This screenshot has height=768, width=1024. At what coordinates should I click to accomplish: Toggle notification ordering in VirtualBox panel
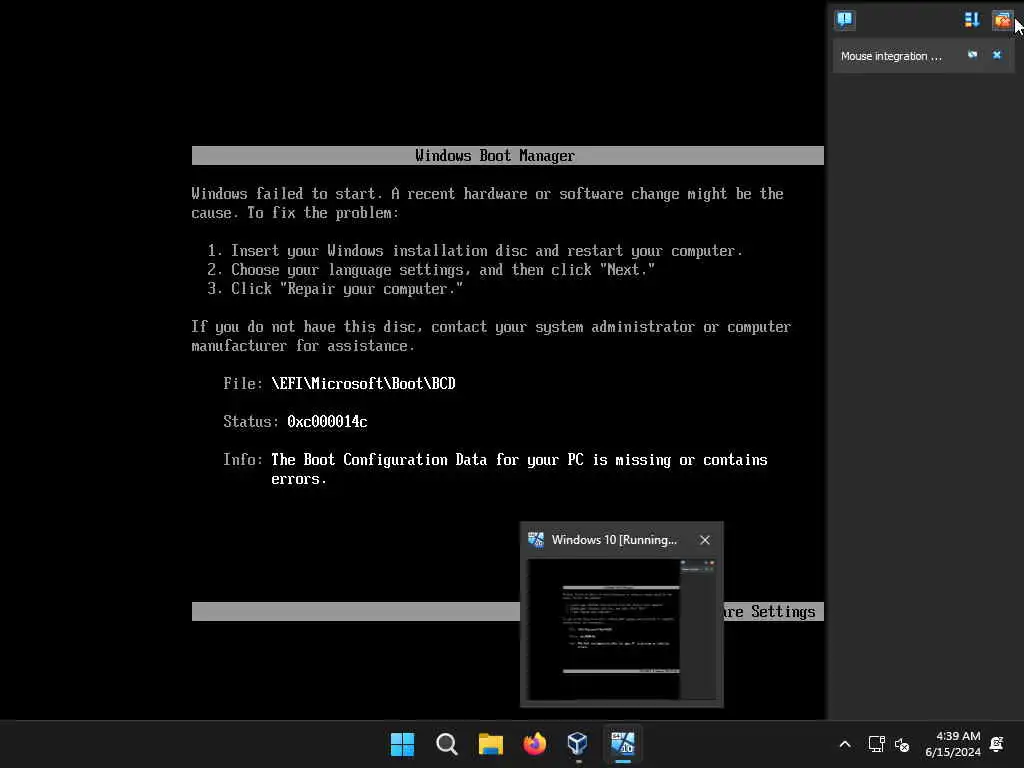pos(972,20)
